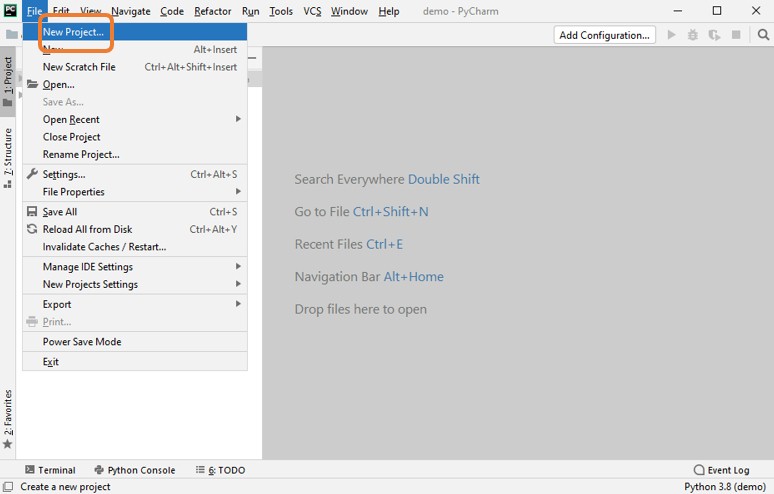Click the Reload All from Disk icon
Screen dimensions: 774x494
pos(32,229)
